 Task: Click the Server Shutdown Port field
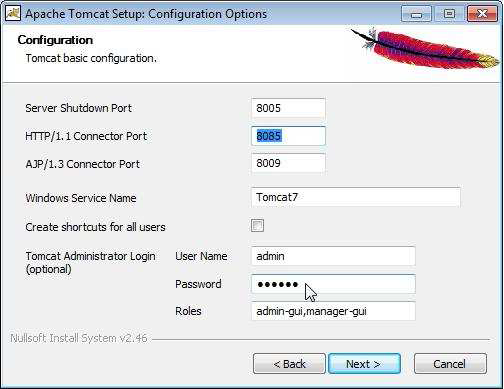tap(288, 108)
